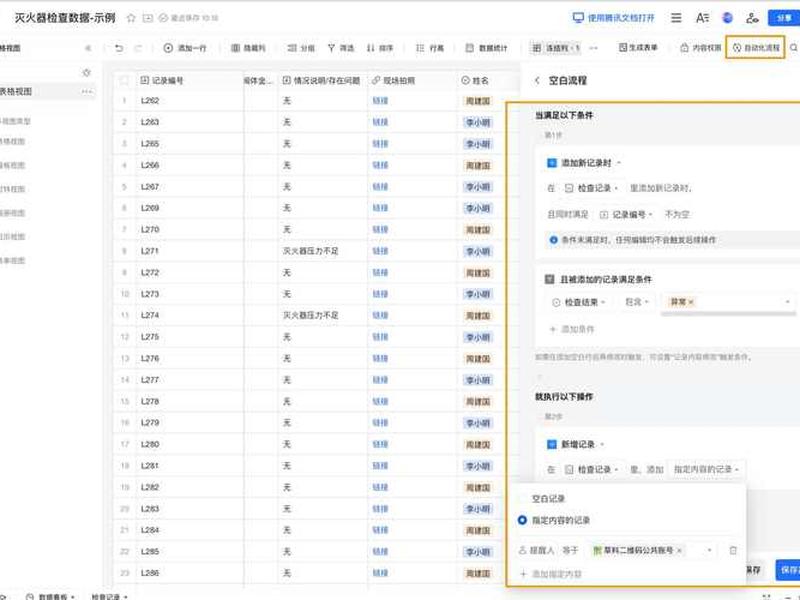Open the 添加新记录时 trigger dropdown
Viewport: 800px width, 600px height.
tap(584, 163)
